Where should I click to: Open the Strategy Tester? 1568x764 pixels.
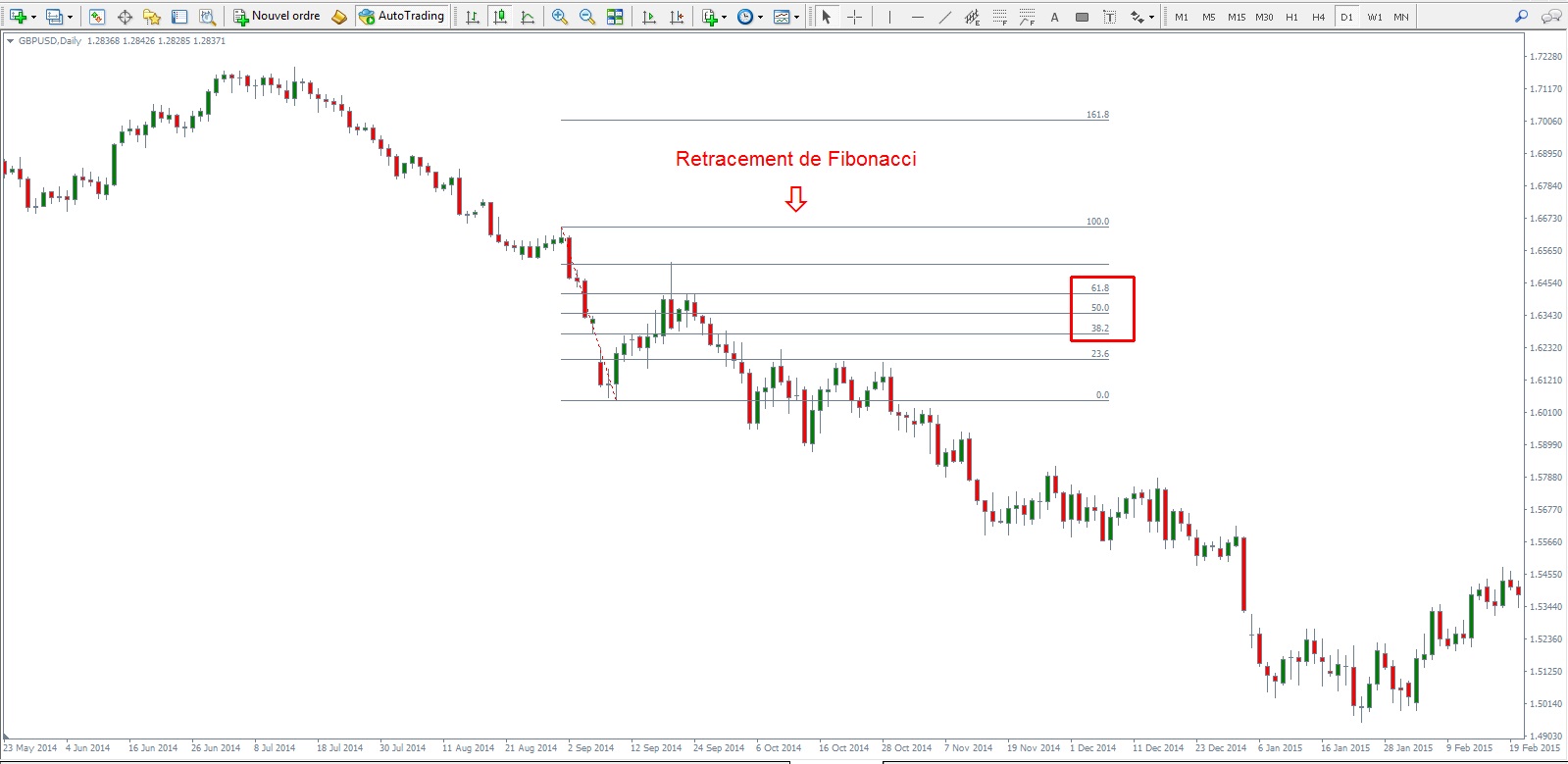tap(207, 17)
